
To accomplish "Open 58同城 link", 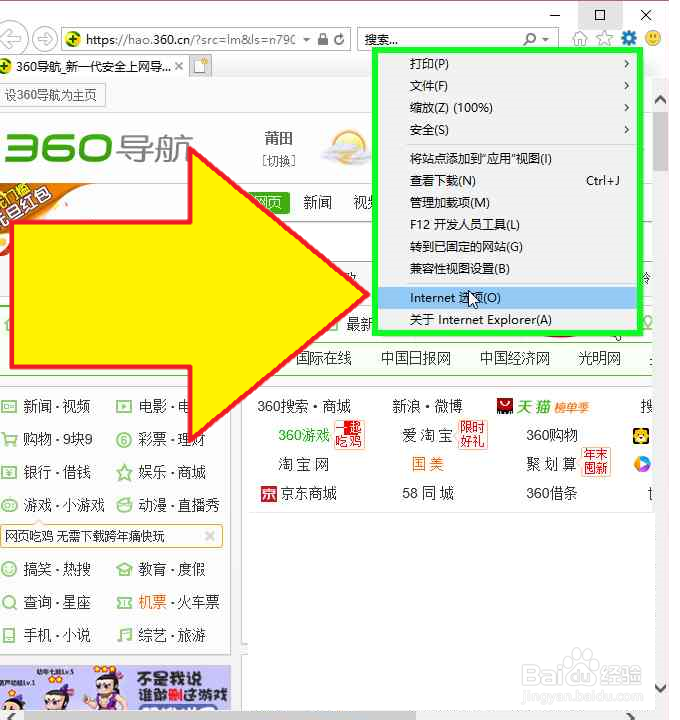I will pos(428,494).
